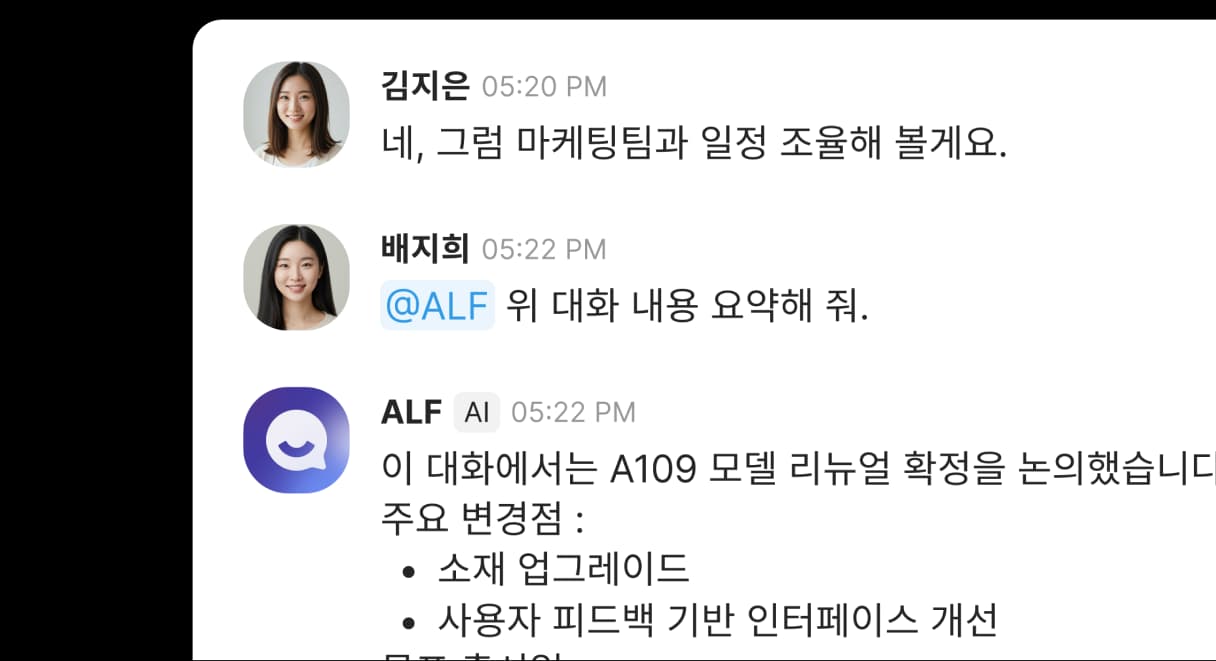Open 김지은's profile via her name

tap(425, 86)
